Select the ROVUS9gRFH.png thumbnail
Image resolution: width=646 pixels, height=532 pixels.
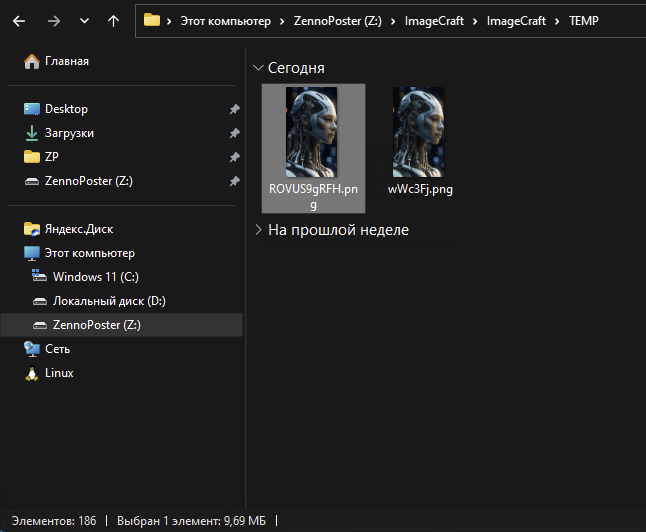pyautogui.click(x=311, y=133)
